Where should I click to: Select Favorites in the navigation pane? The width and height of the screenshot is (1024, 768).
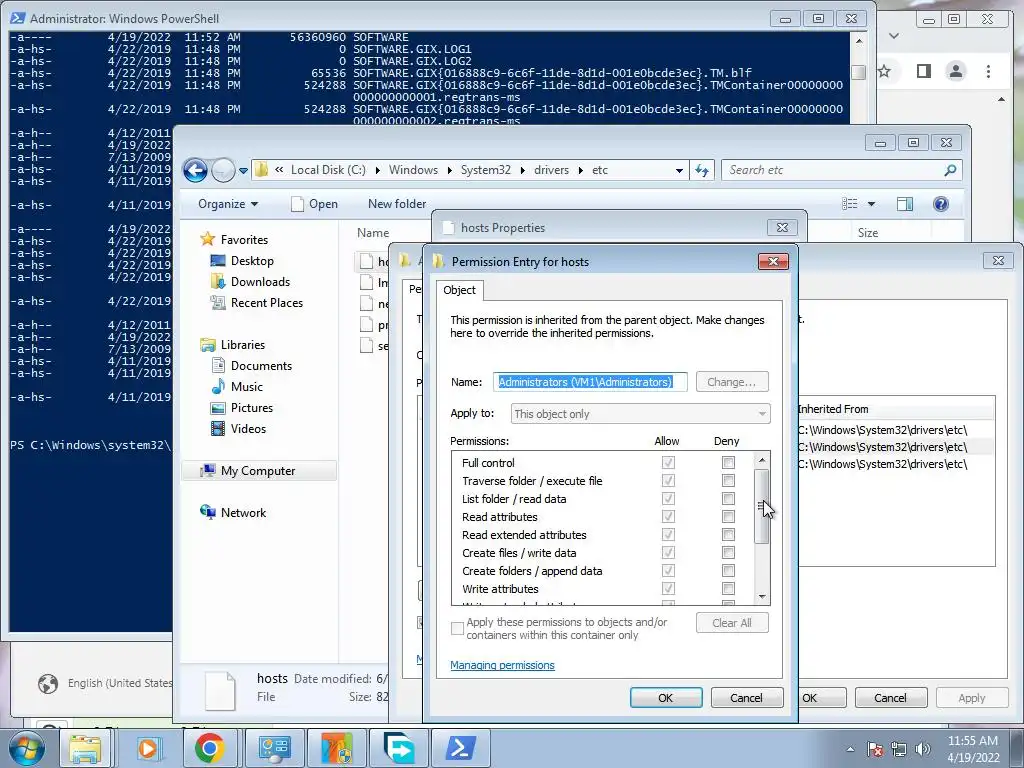pos(244,240)
